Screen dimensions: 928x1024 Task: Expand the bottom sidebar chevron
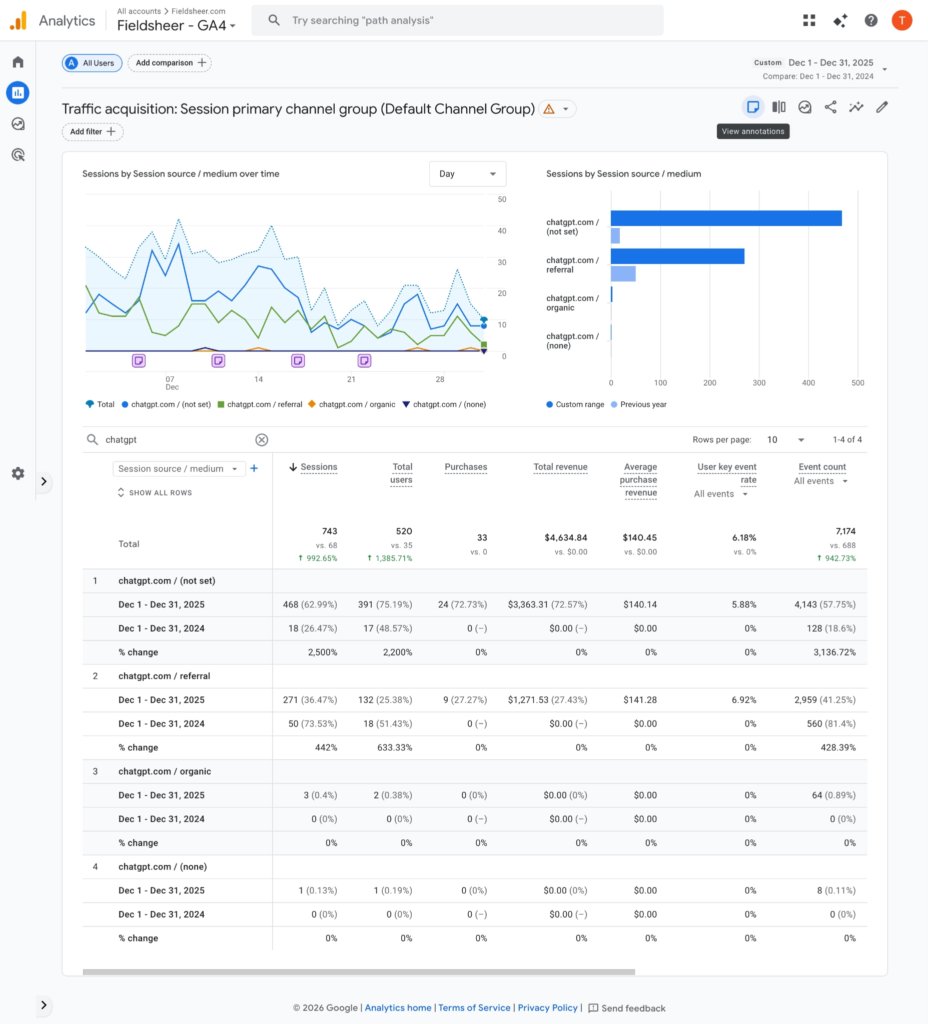tap(44, 1005)
